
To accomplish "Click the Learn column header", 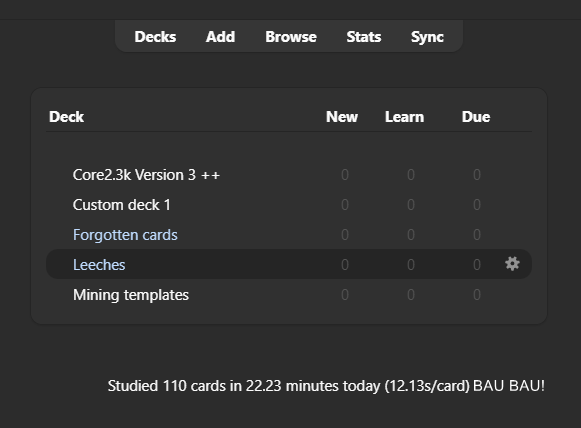I will (404, 117).
